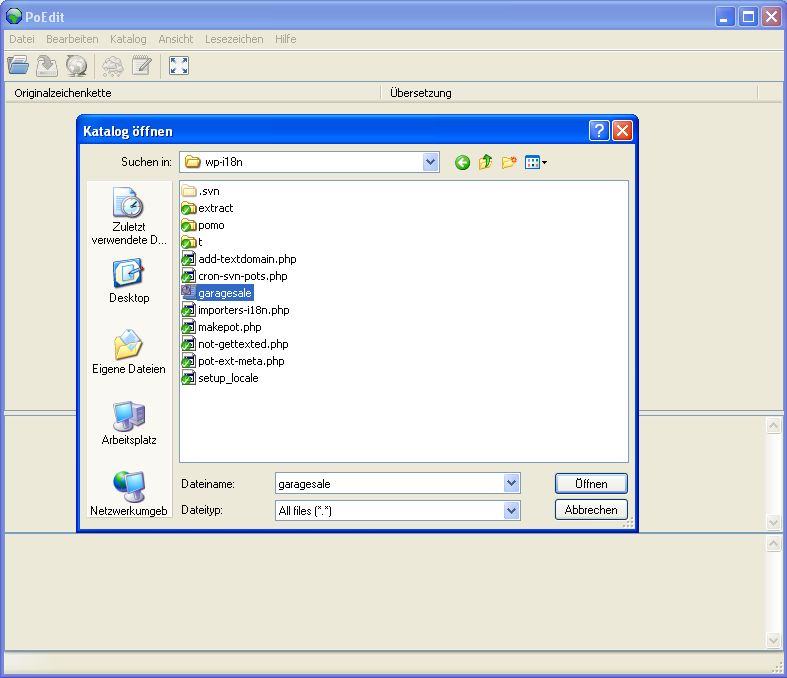Click the Abbrechen button

[591, 510]
